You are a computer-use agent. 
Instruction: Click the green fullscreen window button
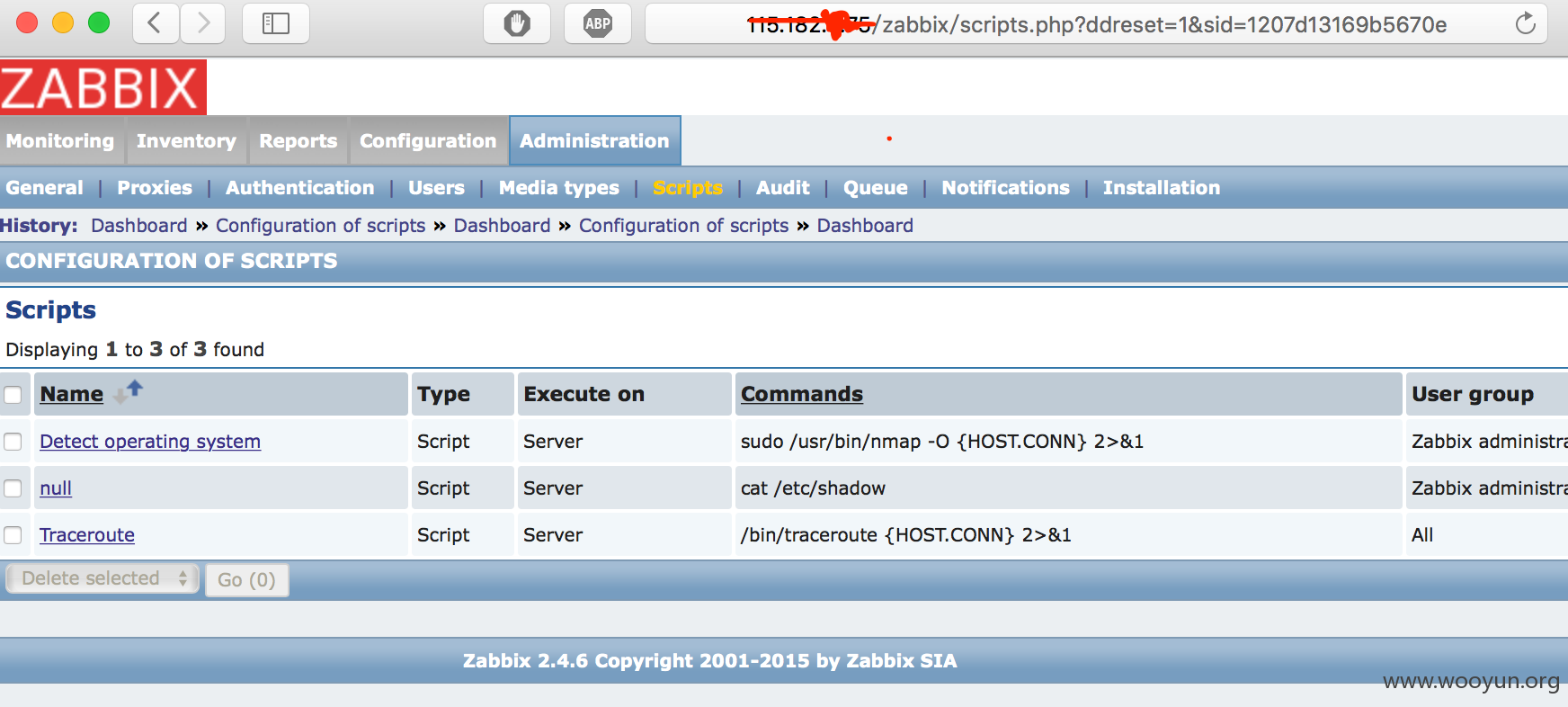(x=99, y=23)
